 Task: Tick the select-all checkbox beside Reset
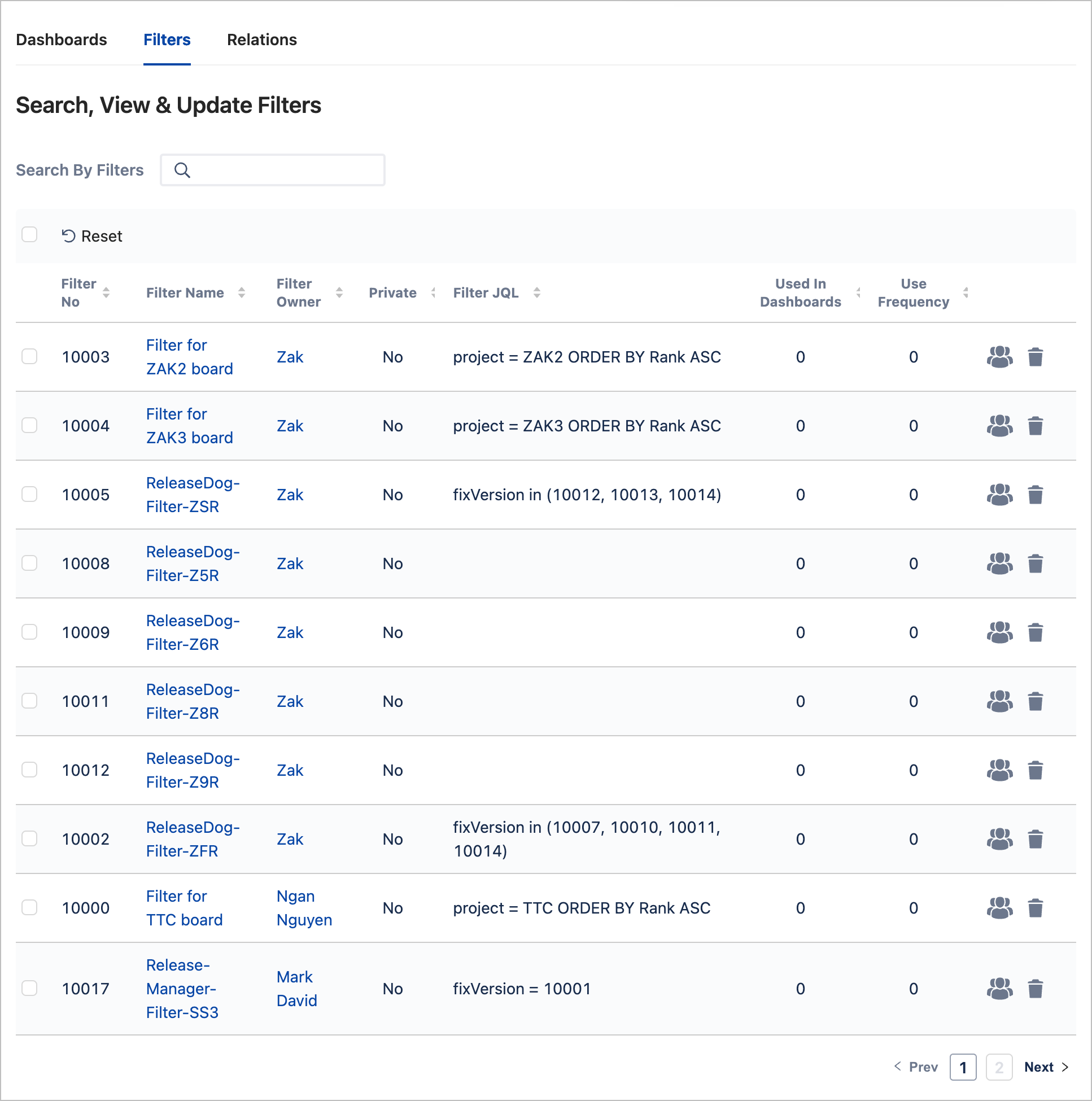[29, 235]
